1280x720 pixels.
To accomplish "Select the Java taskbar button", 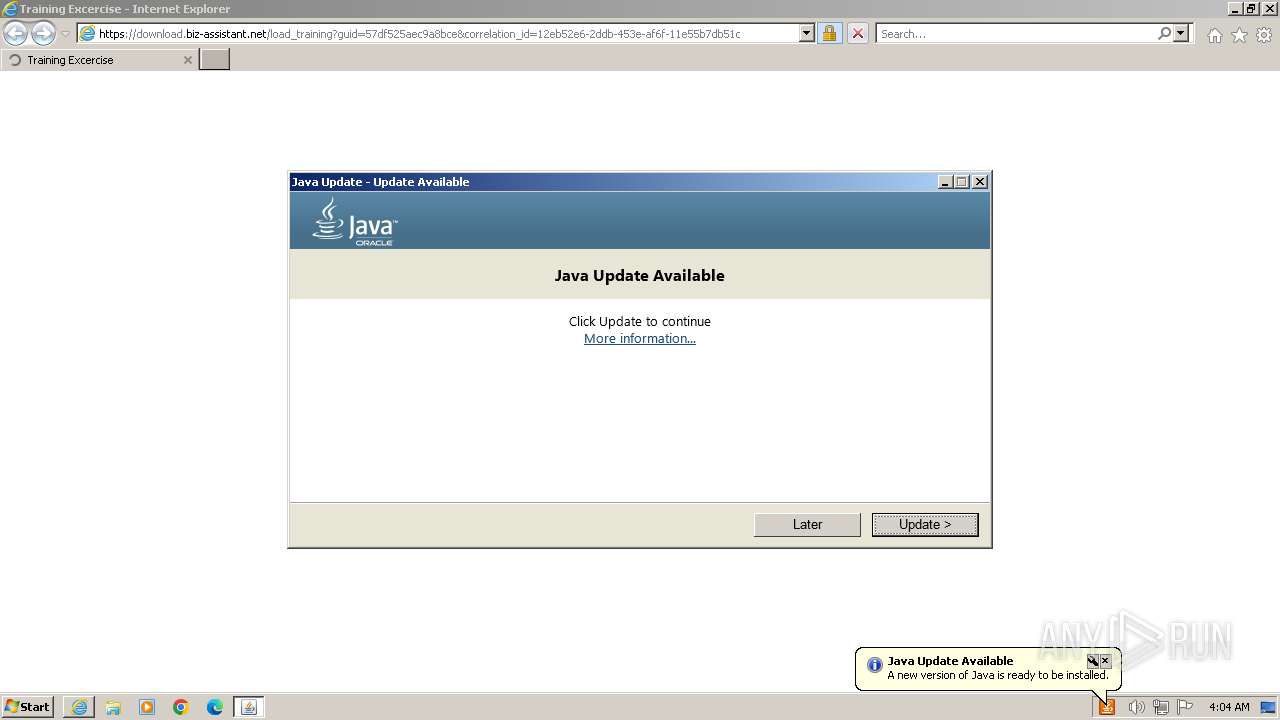I will [x=249, y=707].
